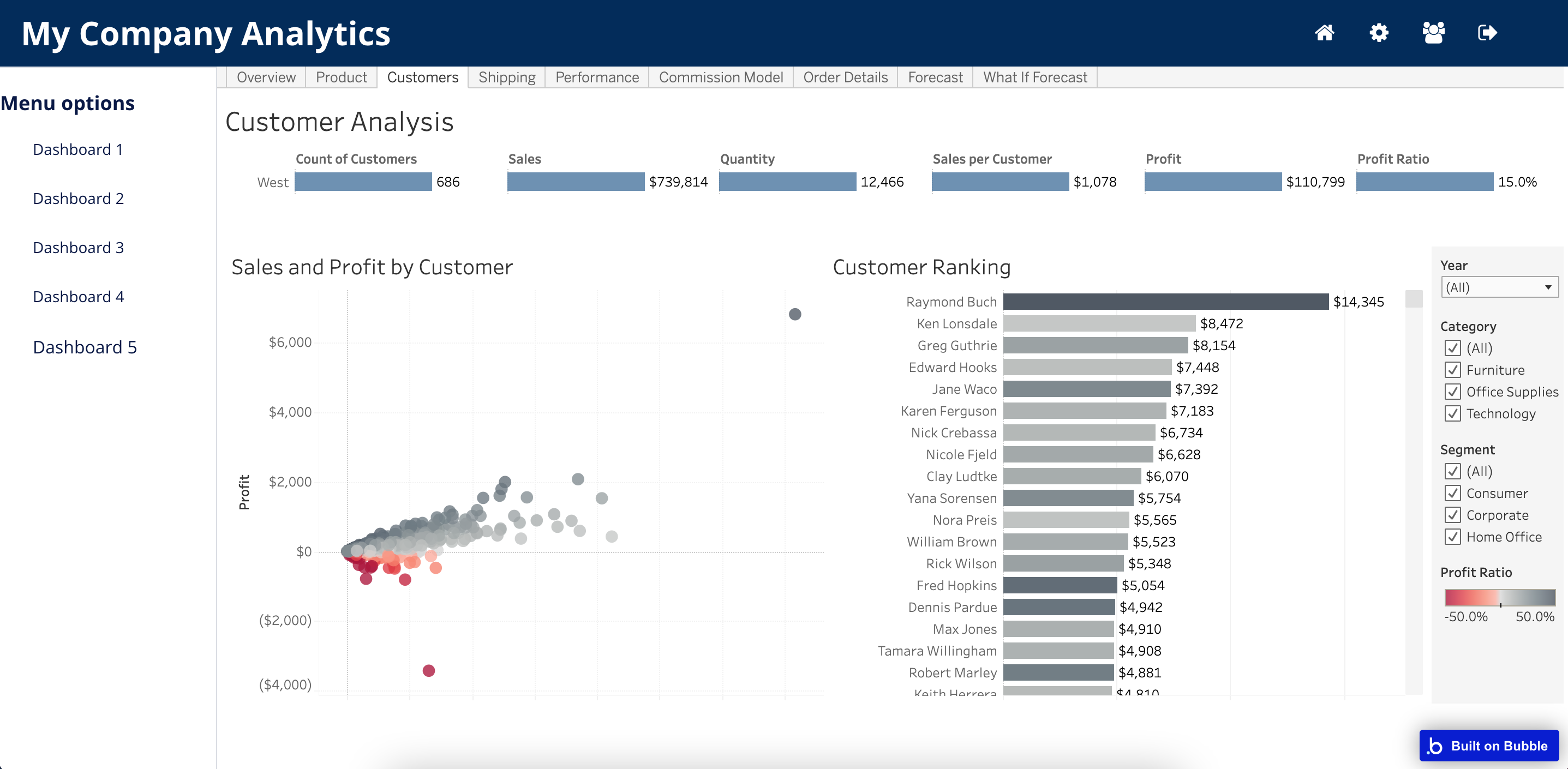Uncheck the Home Office segment checkbox
This screenshot has height=769, width=1568.
(1452, 537)
